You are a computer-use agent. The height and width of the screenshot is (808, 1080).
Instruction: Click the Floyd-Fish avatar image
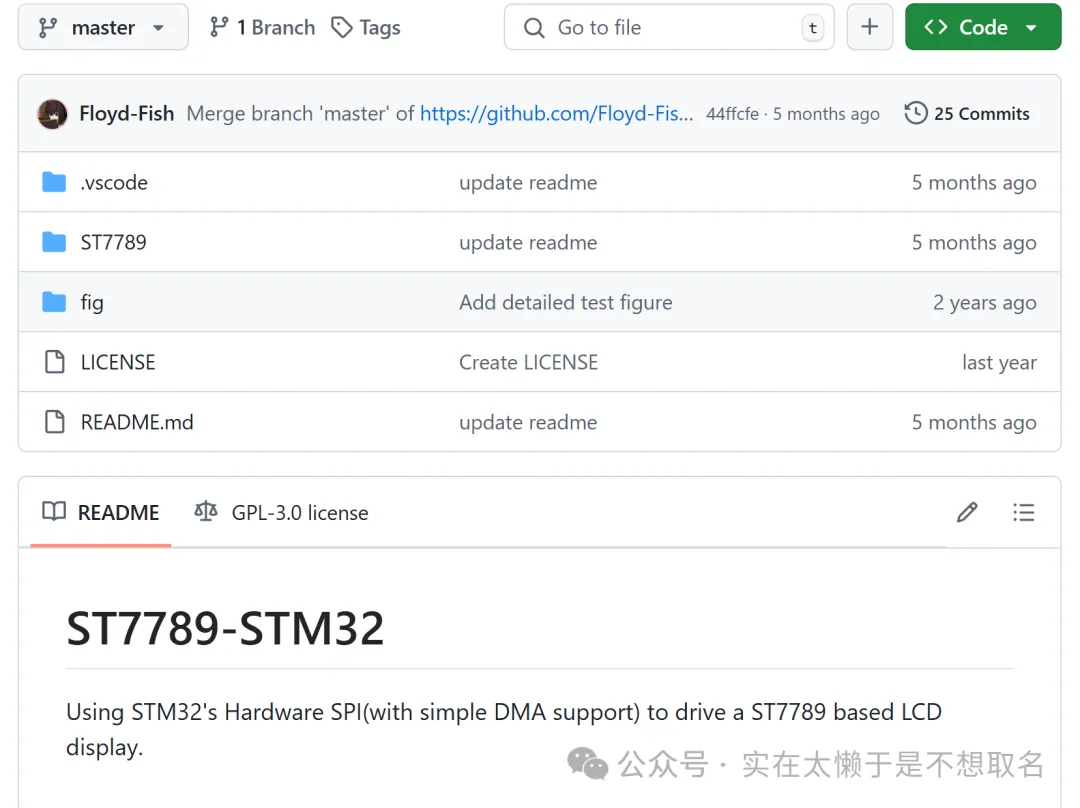[52, 114]
